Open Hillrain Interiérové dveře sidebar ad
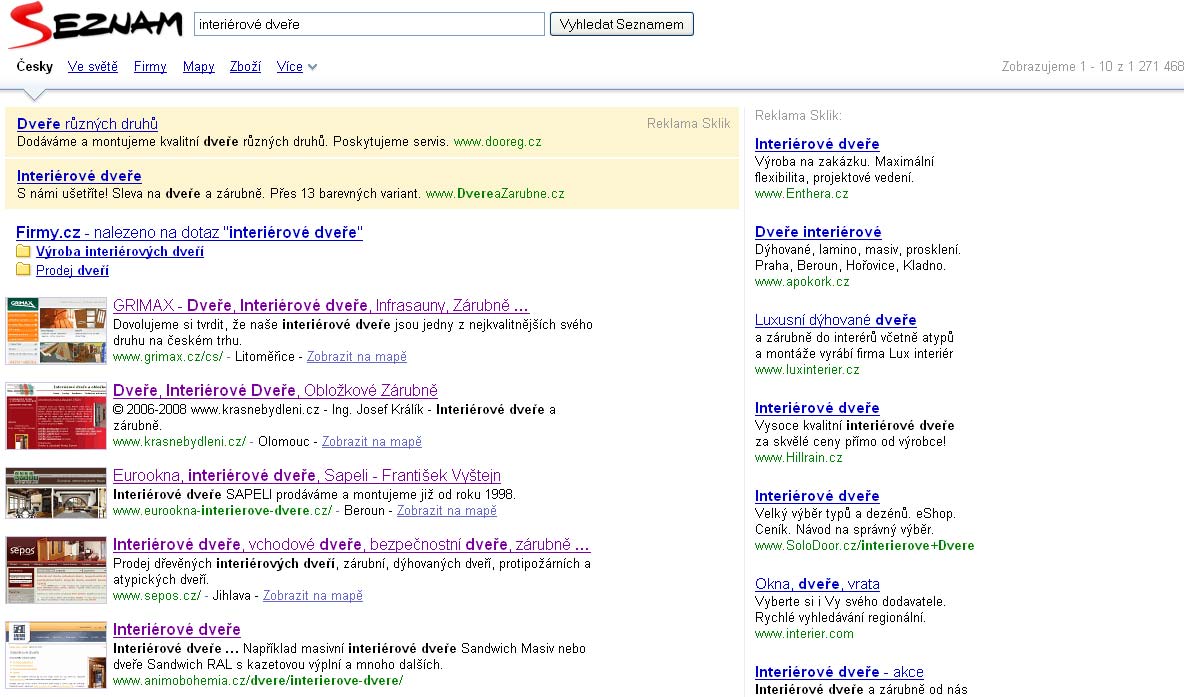 817,409
